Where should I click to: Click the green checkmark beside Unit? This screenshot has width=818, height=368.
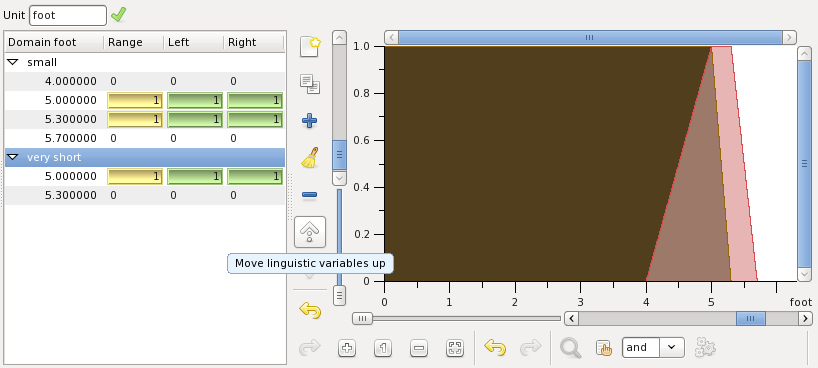(x=118, y=15)
